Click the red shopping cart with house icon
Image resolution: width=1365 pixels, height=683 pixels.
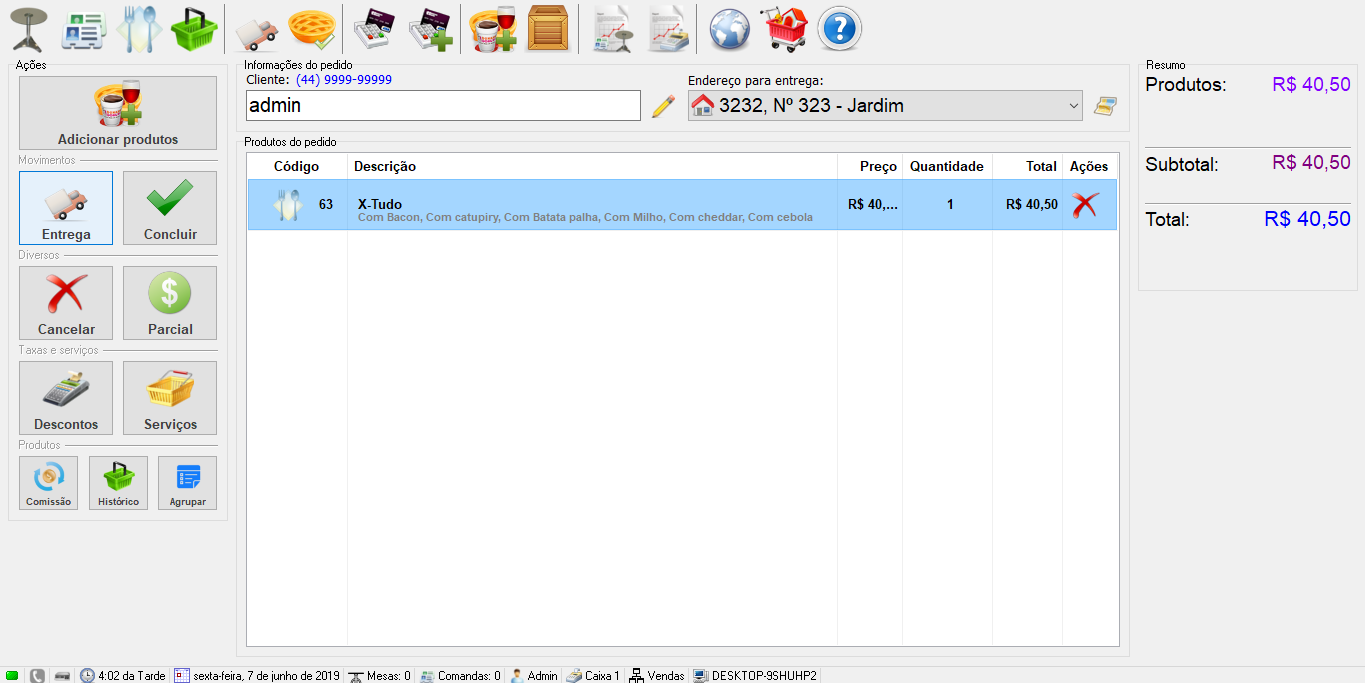785,29
